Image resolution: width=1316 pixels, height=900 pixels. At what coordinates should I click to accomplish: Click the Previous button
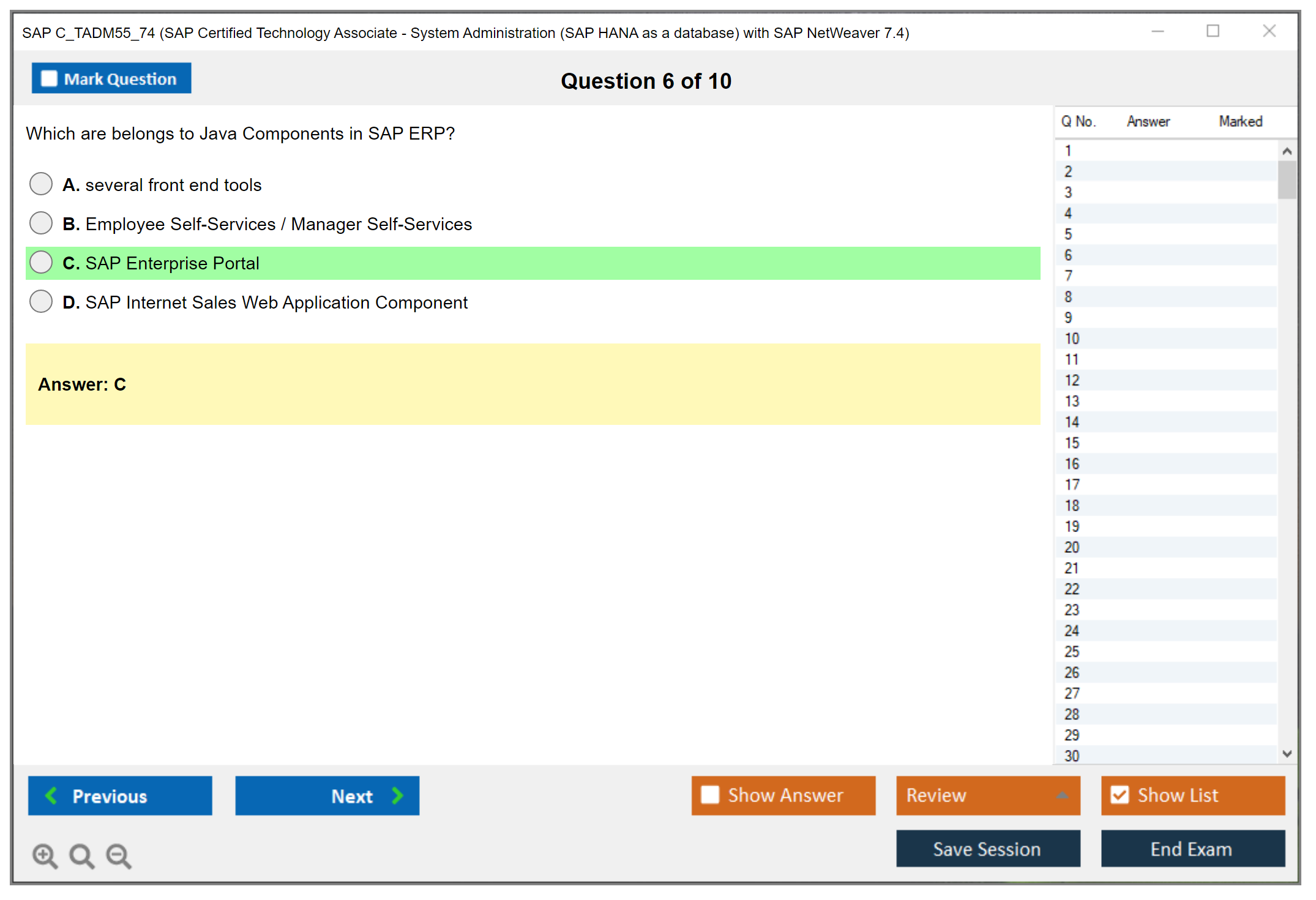tap(120, 795)
